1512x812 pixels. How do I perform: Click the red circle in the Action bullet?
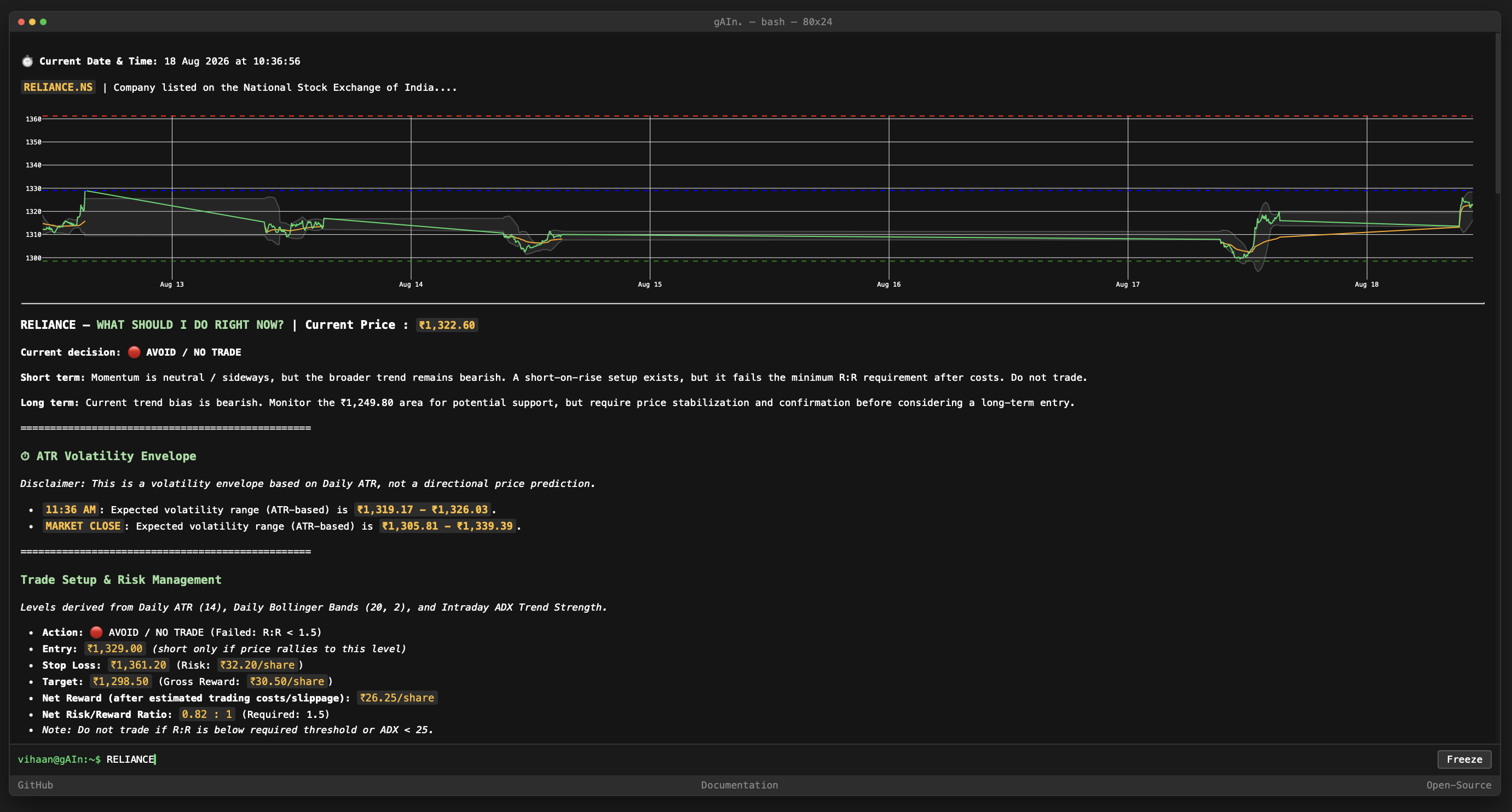pos(96,632)
